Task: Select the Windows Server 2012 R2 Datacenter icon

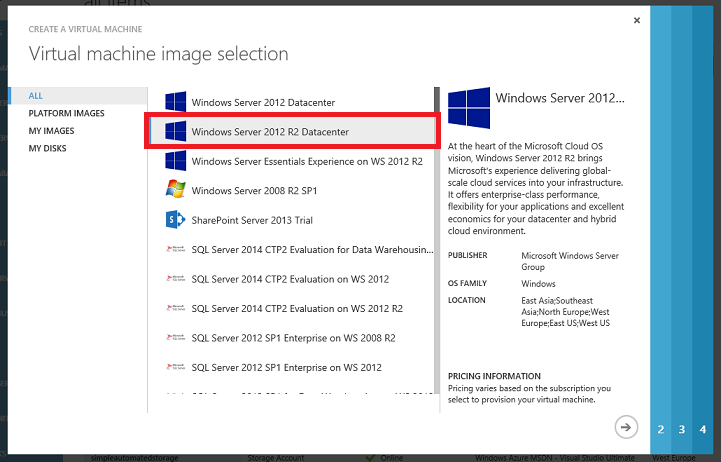Action: 176,131
